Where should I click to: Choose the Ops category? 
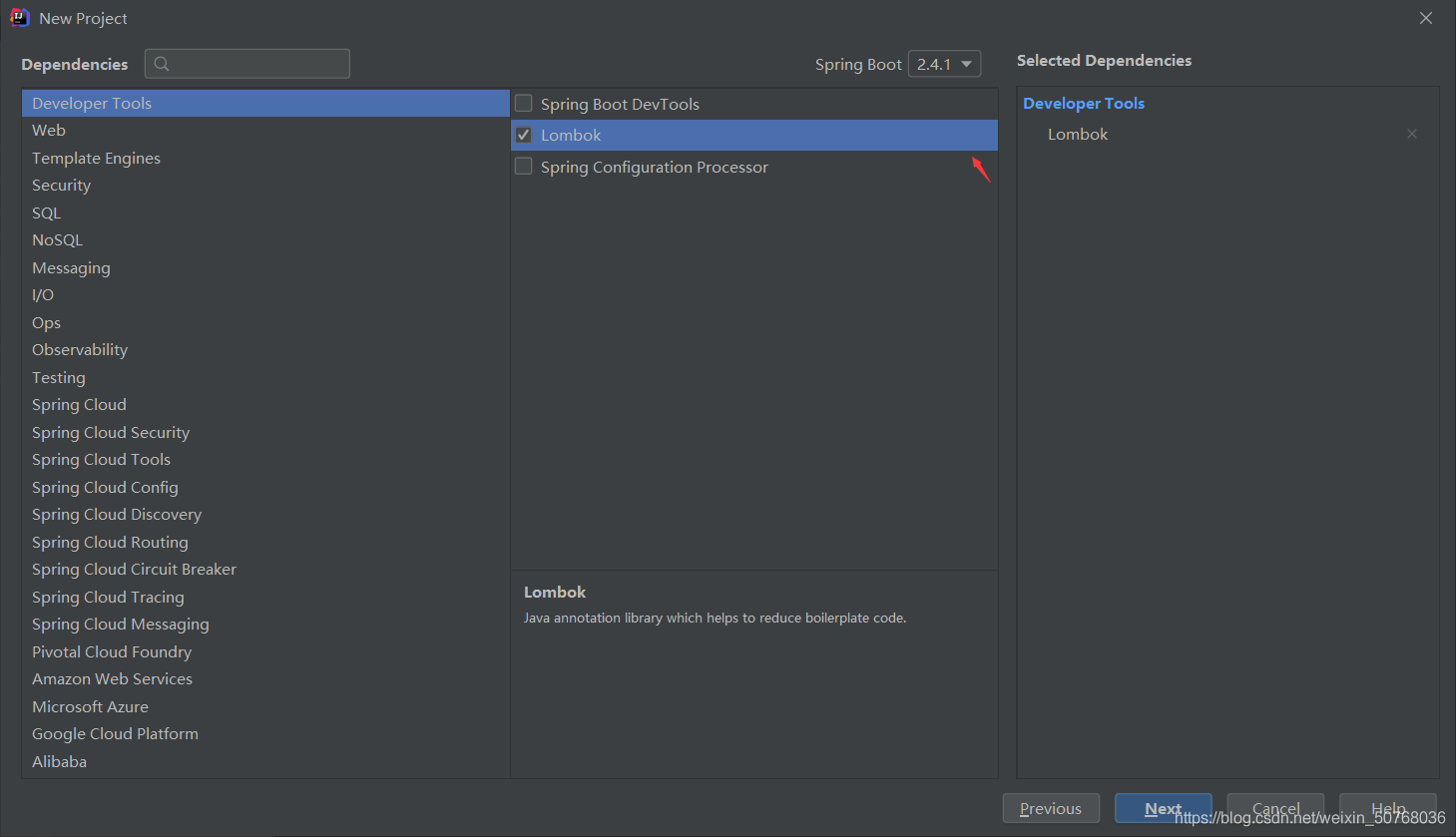click(x=265, y=322)
